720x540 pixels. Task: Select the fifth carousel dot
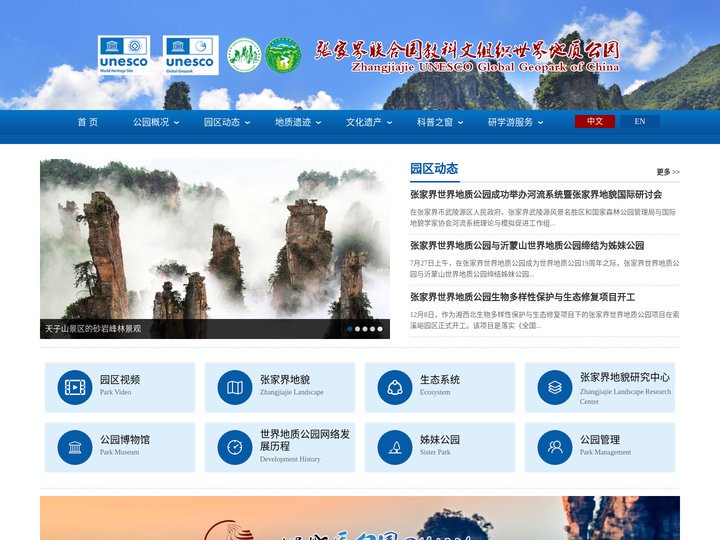click(x=380, y=329)
